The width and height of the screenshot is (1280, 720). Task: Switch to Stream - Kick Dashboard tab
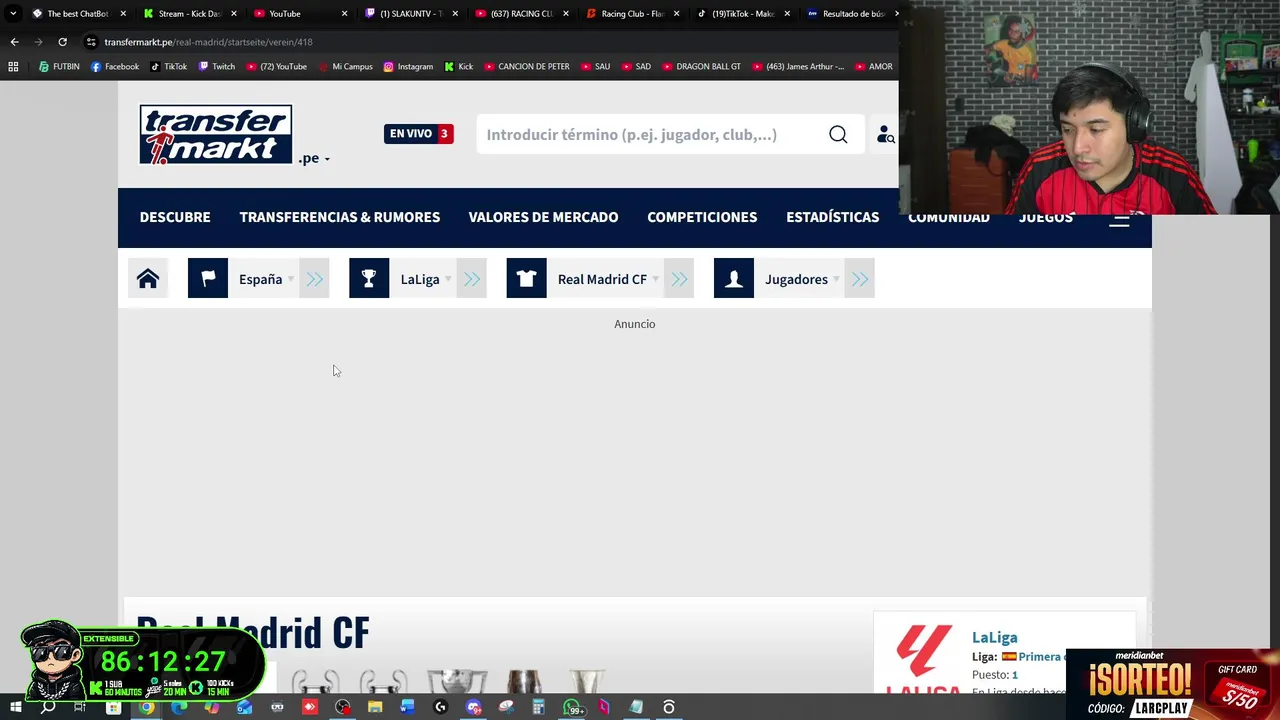point(189,14)
